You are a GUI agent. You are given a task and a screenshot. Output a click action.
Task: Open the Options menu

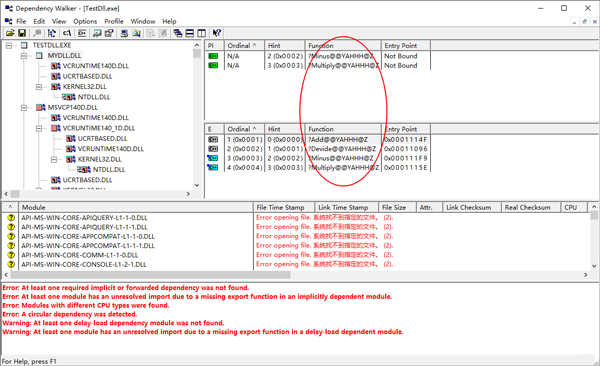pyautogui.click(x=85, y=21)
